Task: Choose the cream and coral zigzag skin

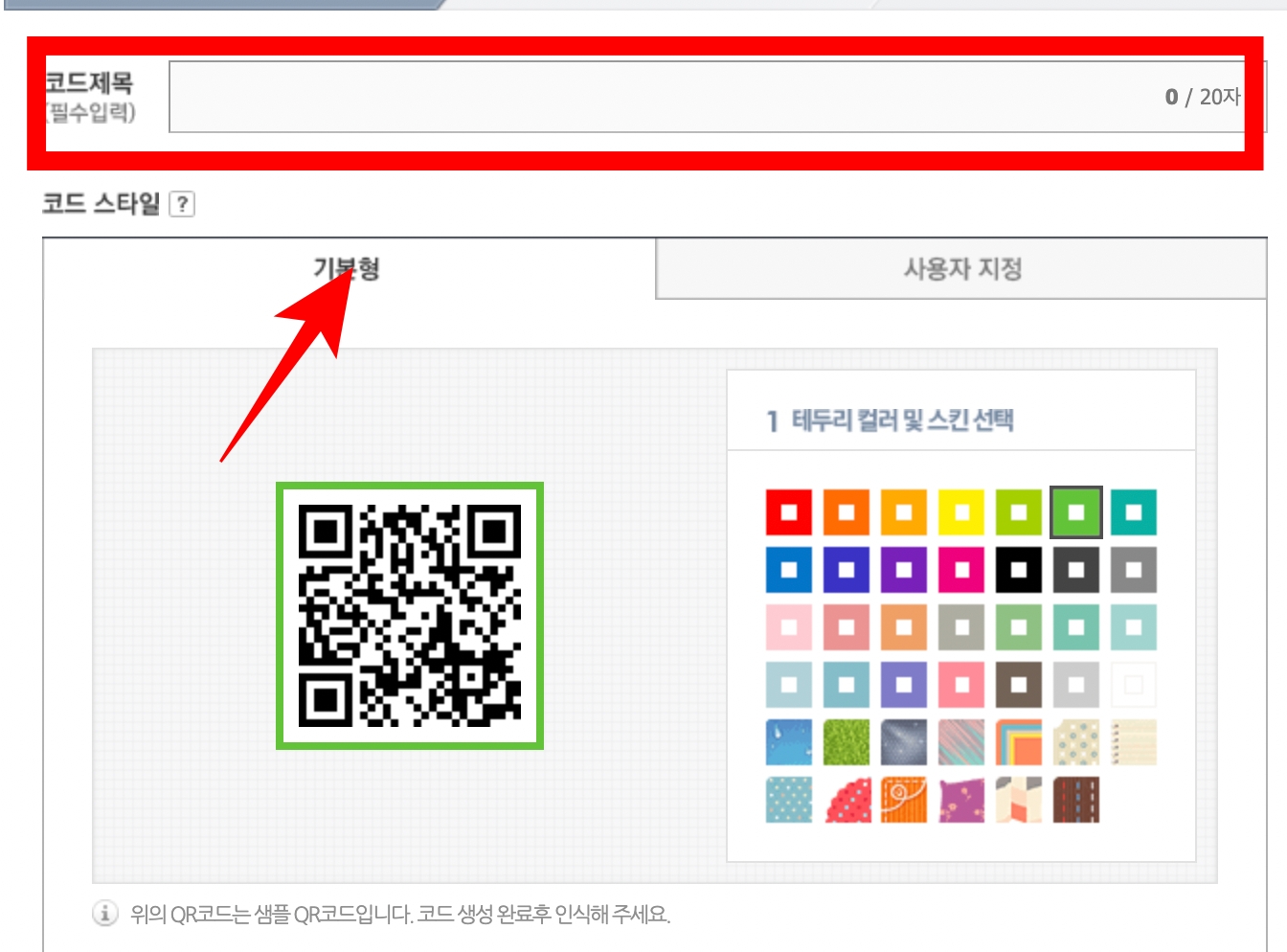Action: point(1019,800)
